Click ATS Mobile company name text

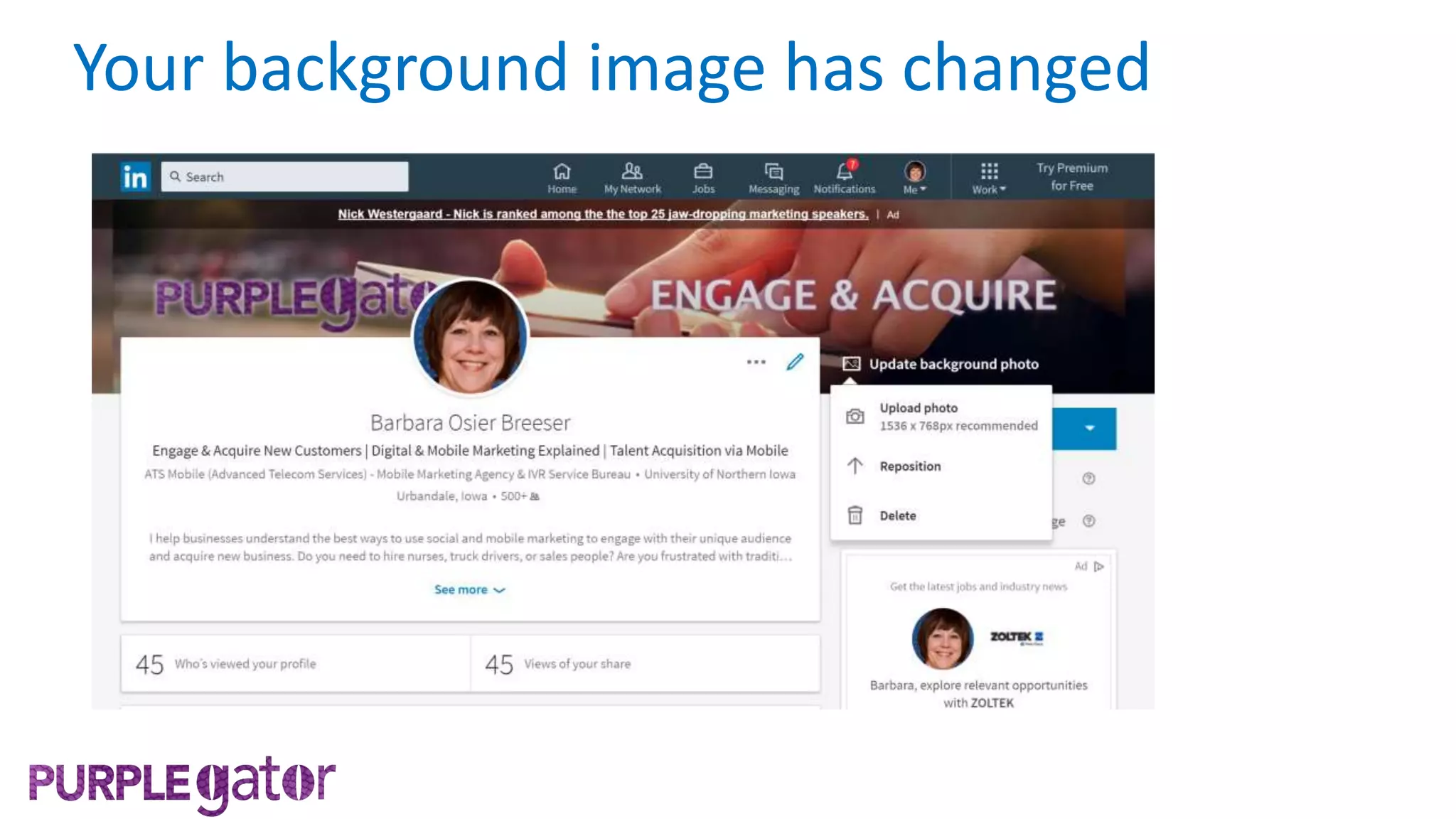(x=387, y=474)
